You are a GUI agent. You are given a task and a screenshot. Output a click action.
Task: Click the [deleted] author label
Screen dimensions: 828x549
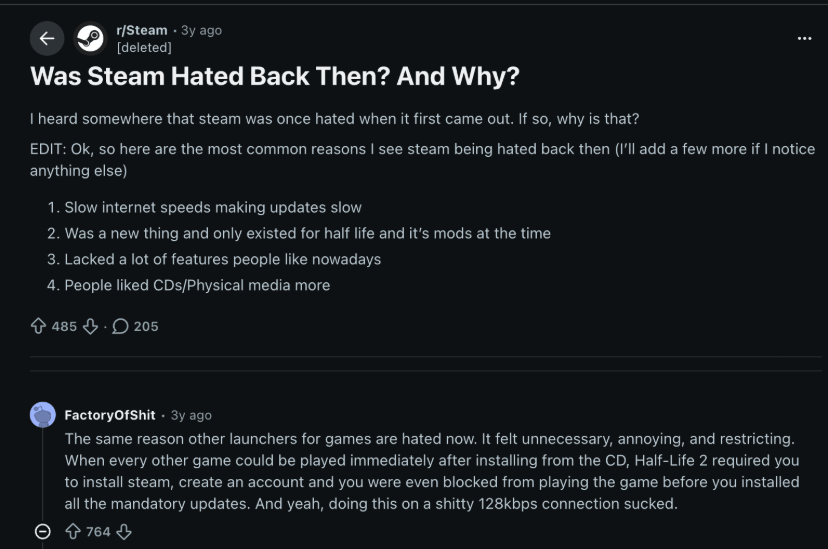pos(144,48)
